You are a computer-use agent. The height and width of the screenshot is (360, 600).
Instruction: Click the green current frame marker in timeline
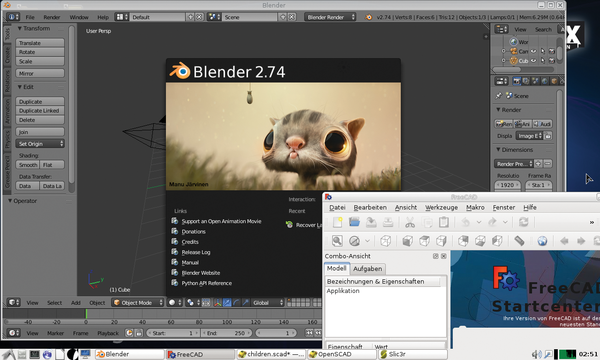(86, 314)
